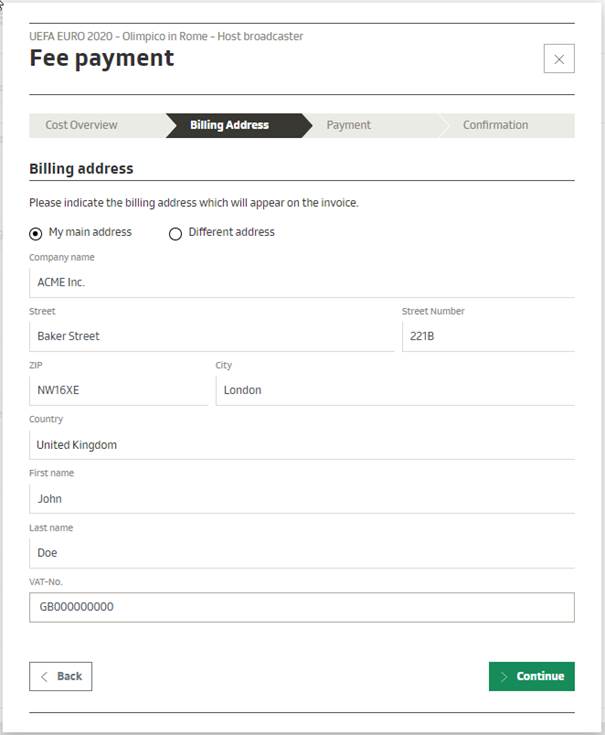
Task: Open the Country field showing United Kingdom
Action: tap(301, 444)
